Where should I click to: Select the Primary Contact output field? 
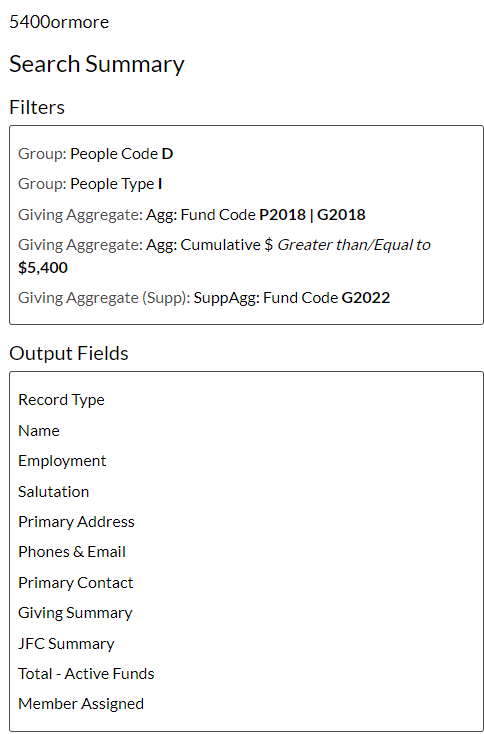(76, 583)
